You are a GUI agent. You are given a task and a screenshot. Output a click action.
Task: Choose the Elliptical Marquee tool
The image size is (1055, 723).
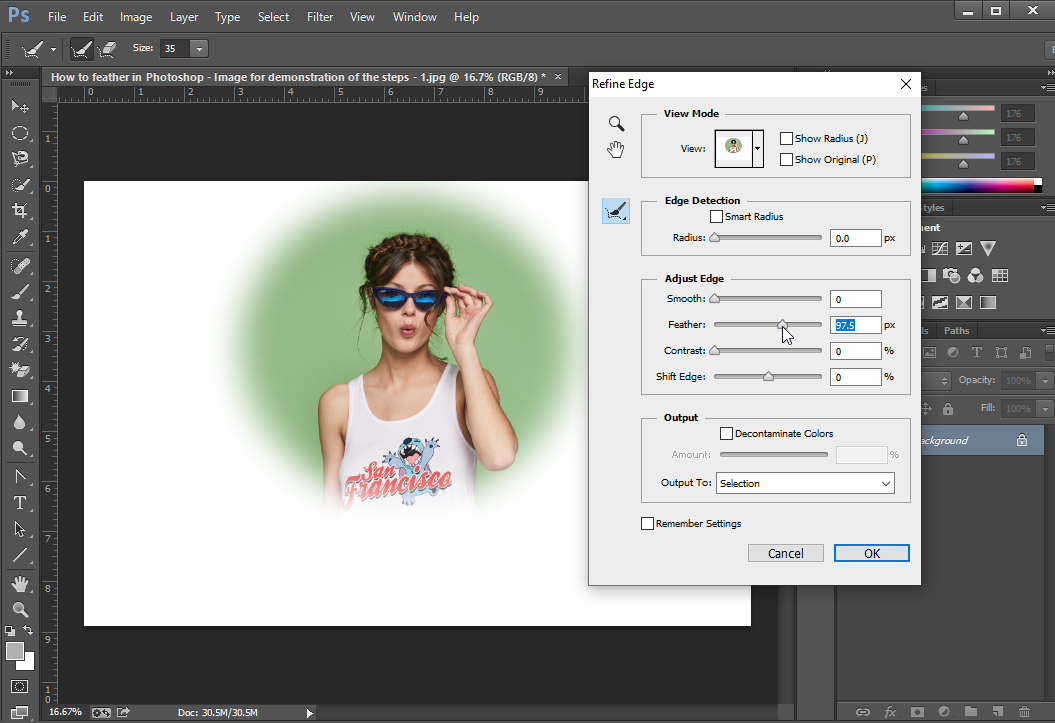(19, 133)
